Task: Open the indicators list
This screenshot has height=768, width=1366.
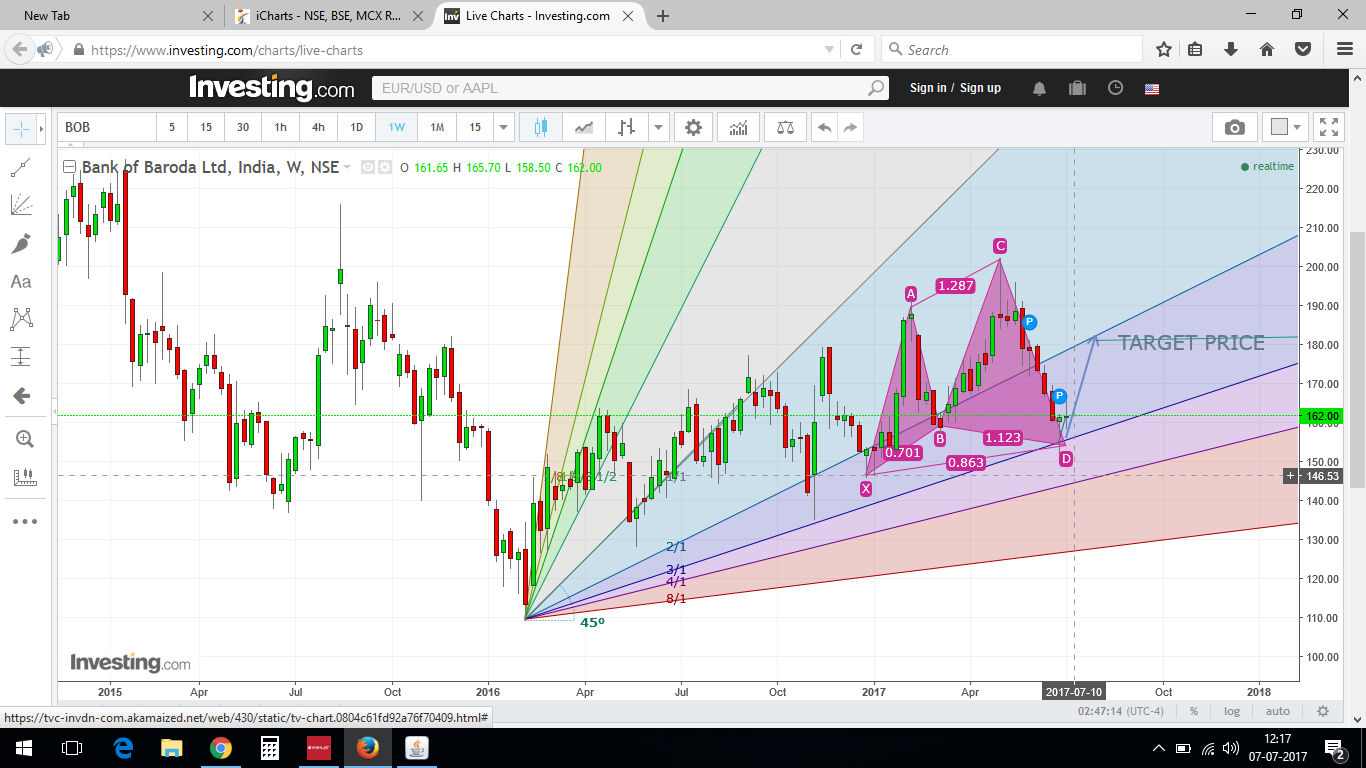Action: (739, 128)
